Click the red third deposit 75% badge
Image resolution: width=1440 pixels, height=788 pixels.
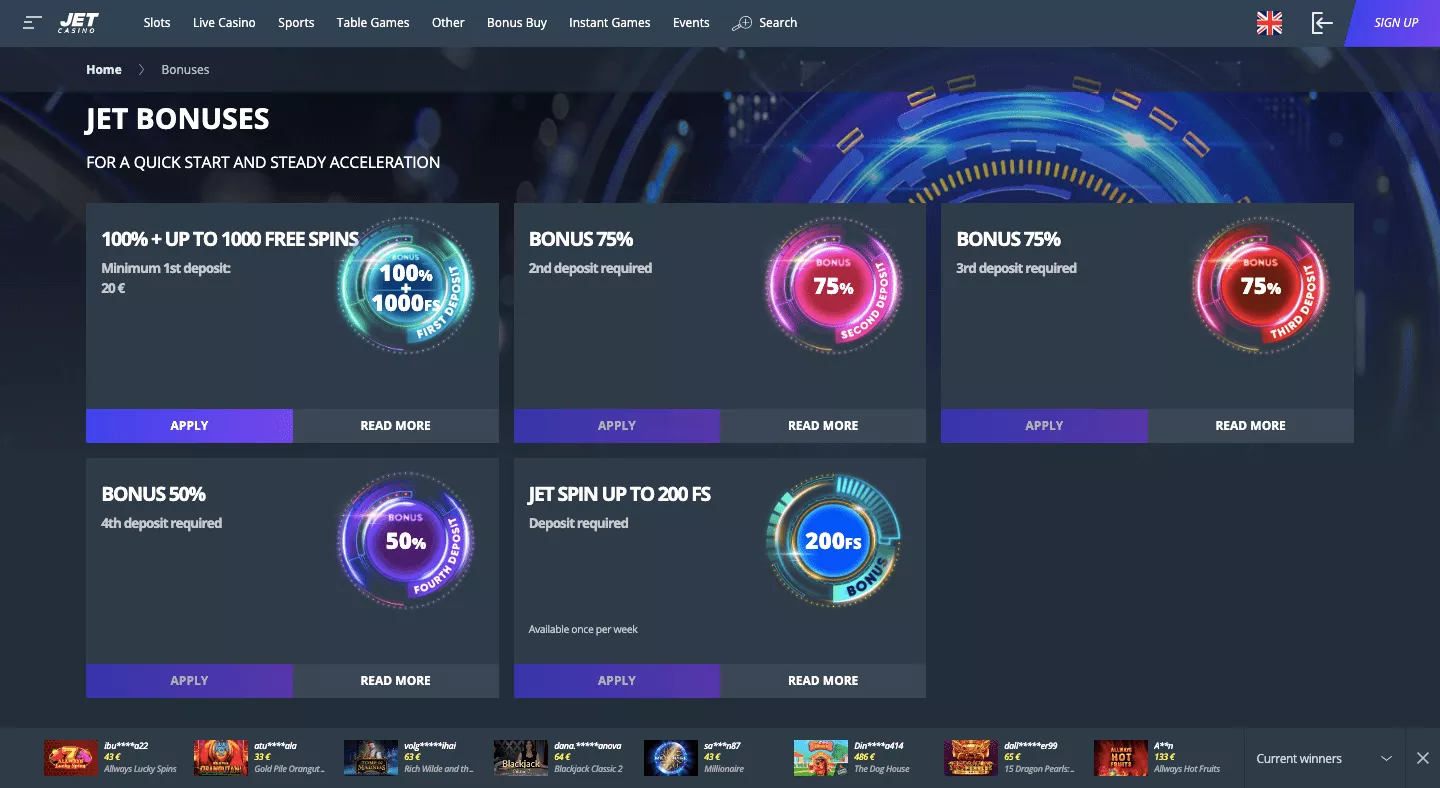(x=1261, y=287)
